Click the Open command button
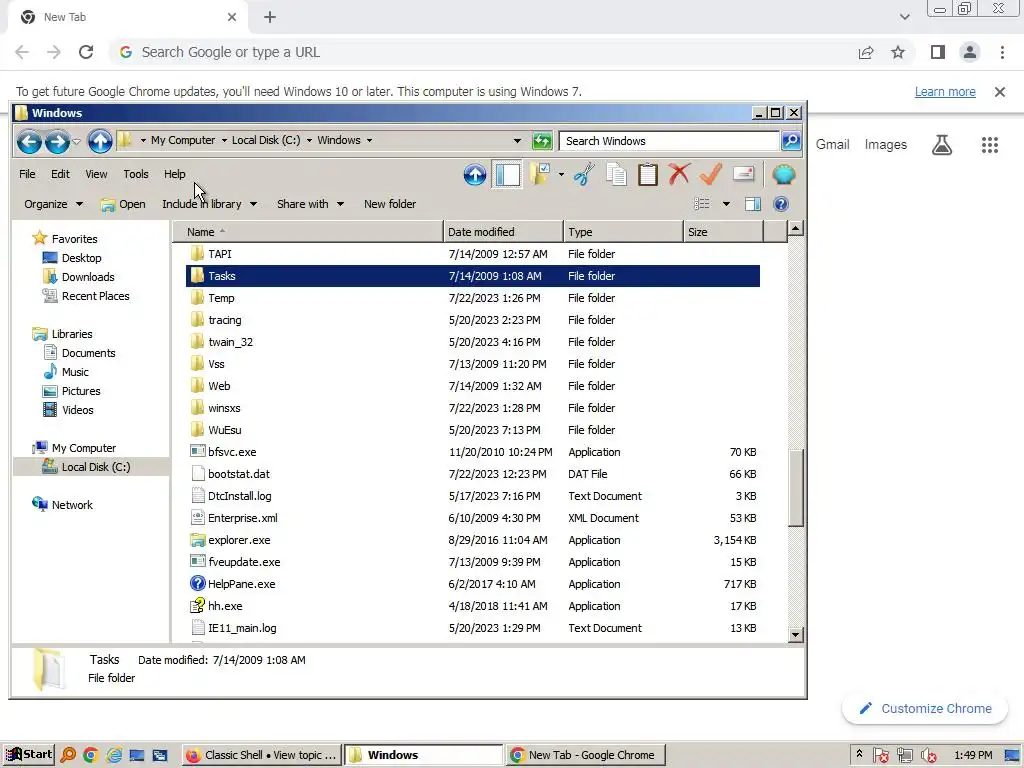 pyautogui.click(x=123, y=204)
